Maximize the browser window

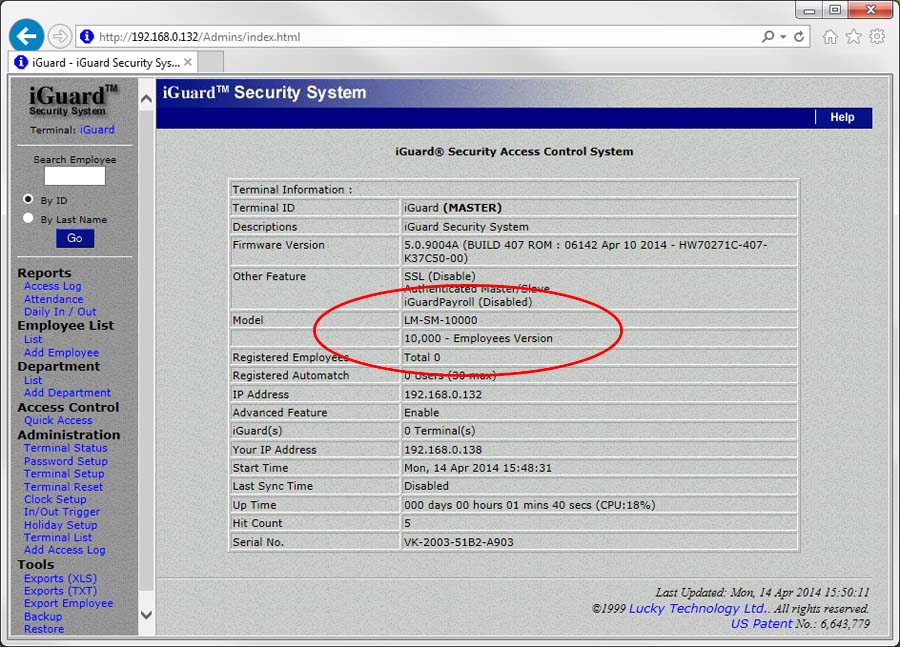tap(835, 10)
